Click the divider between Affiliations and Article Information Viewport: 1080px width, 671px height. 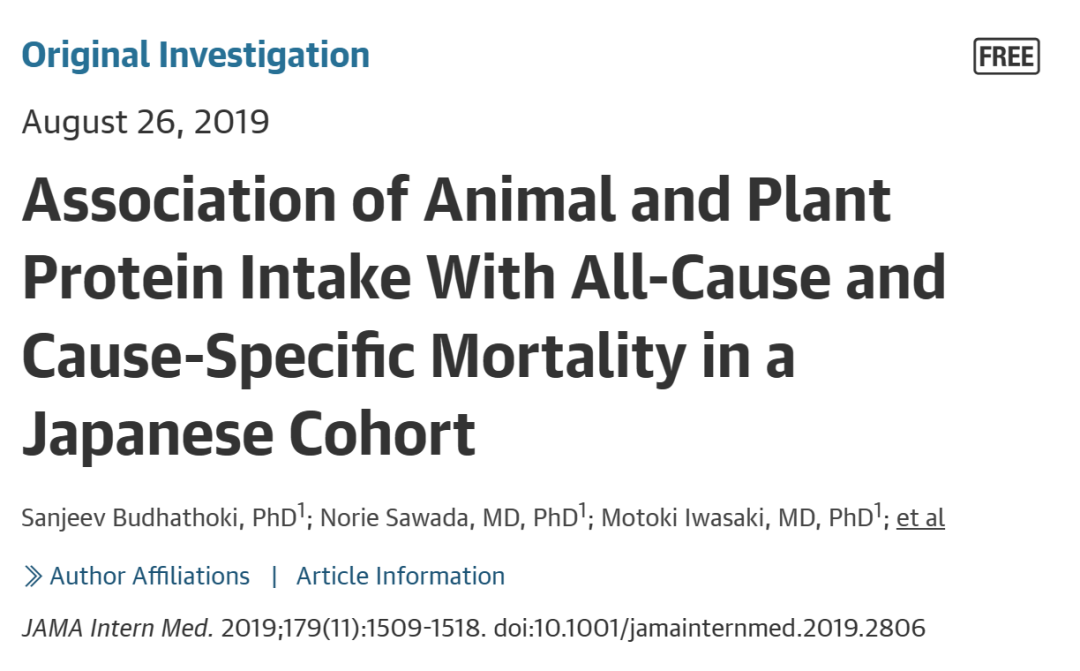[x=274, y=577]
